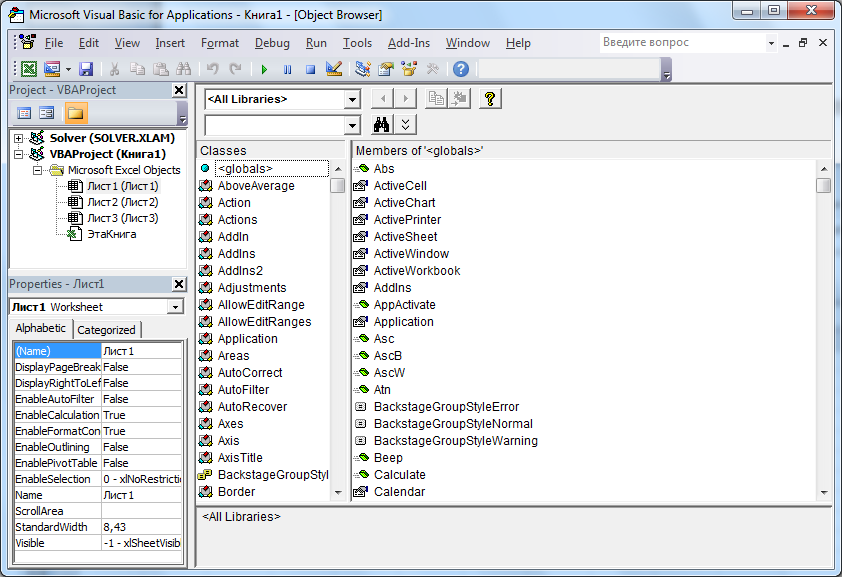
Task: Click View Definition icon in Object Browser
Action: point(460,99)
